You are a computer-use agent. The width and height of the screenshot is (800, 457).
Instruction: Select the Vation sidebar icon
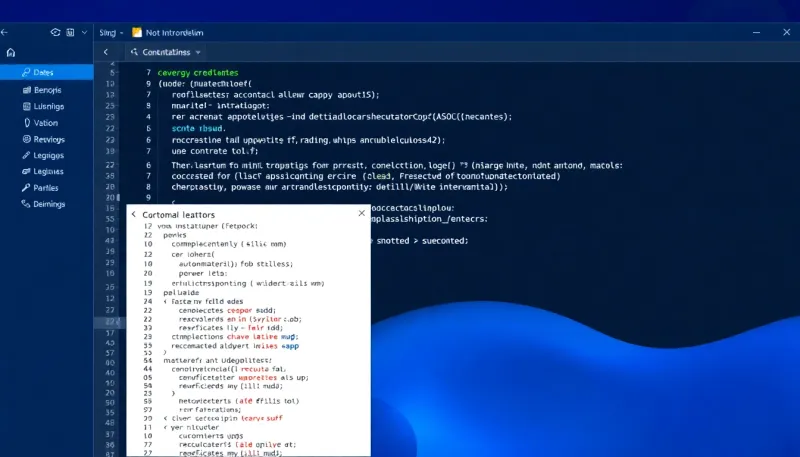tap(27, 122)
